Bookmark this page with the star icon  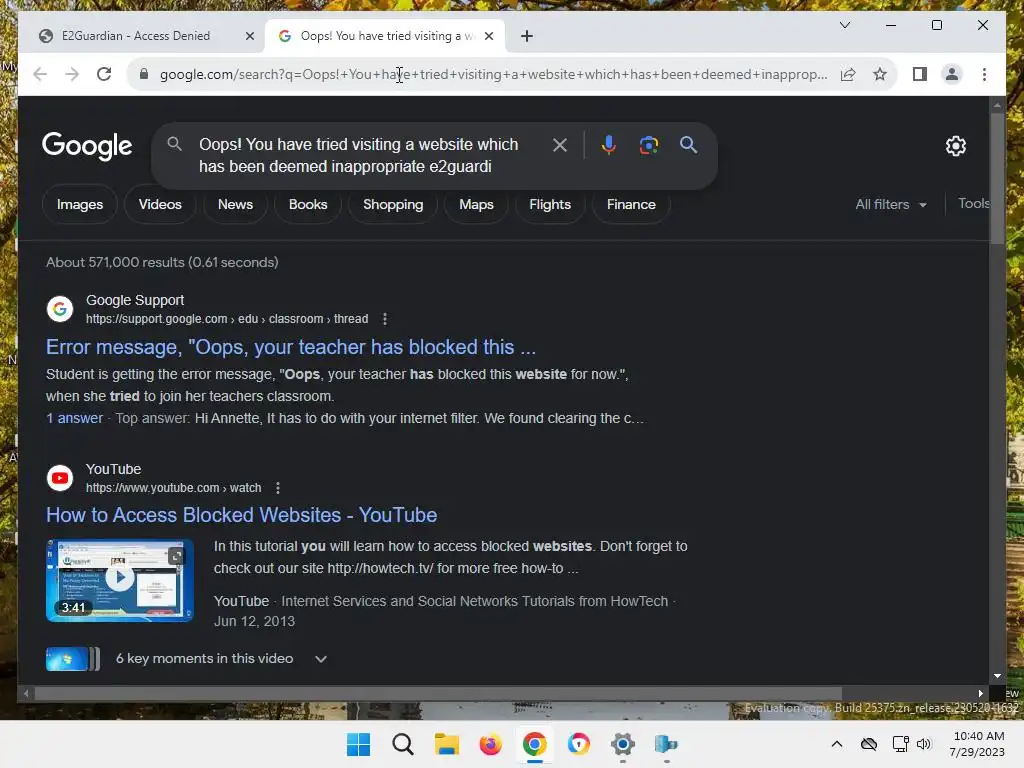(x=880, y=74)
